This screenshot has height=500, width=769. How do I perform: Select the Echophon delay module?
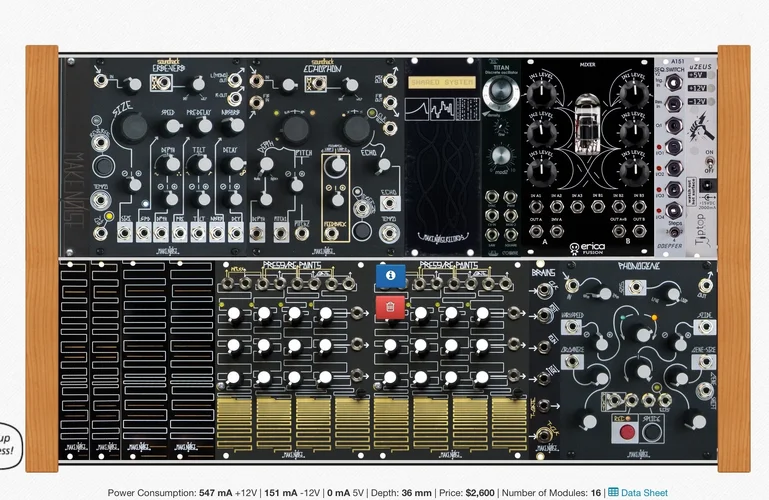pyautogui.click(x=325, y=157)
